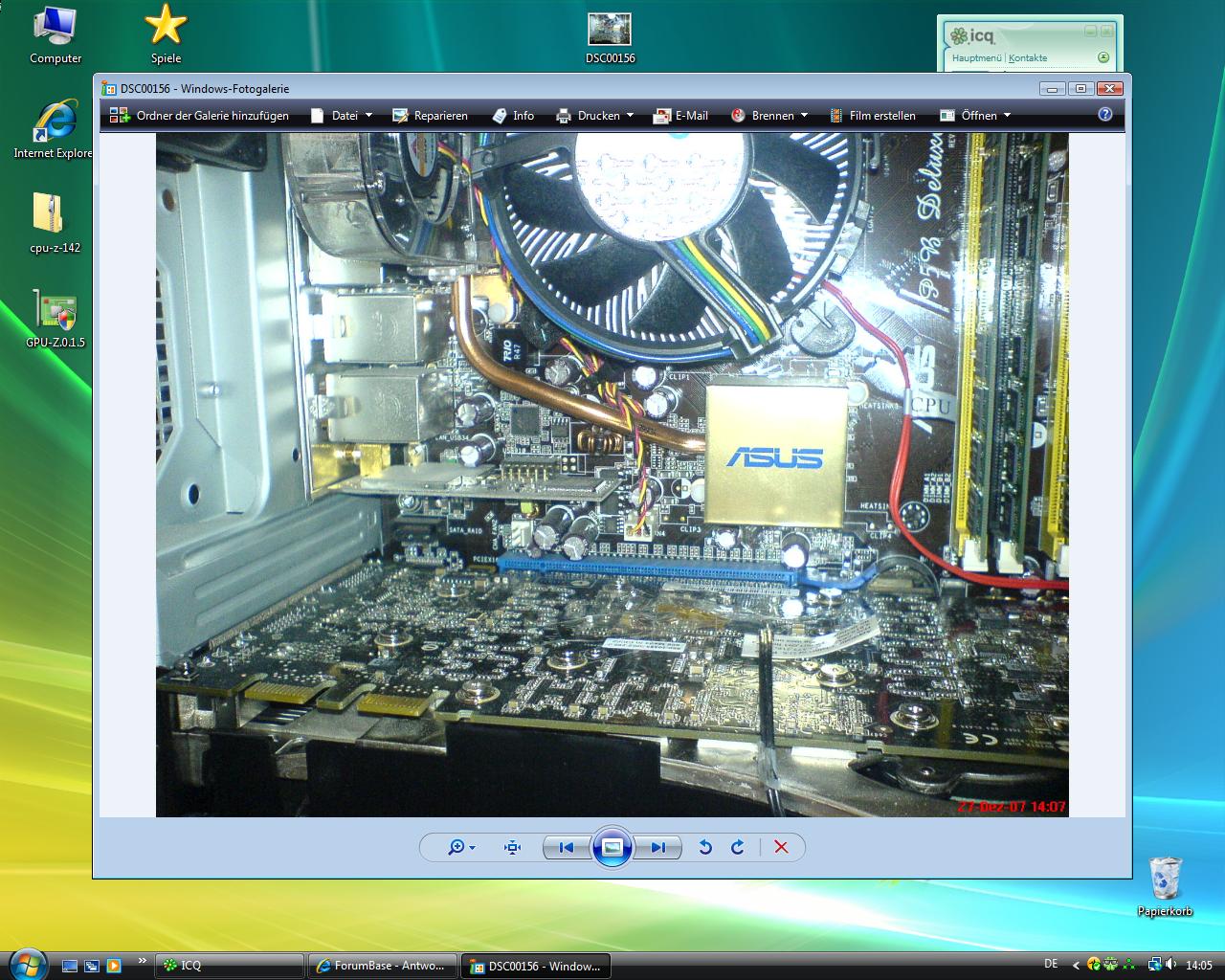Click the E-Mail toolbar button
Screen dimensions: 1225x980
click(680, 115)
